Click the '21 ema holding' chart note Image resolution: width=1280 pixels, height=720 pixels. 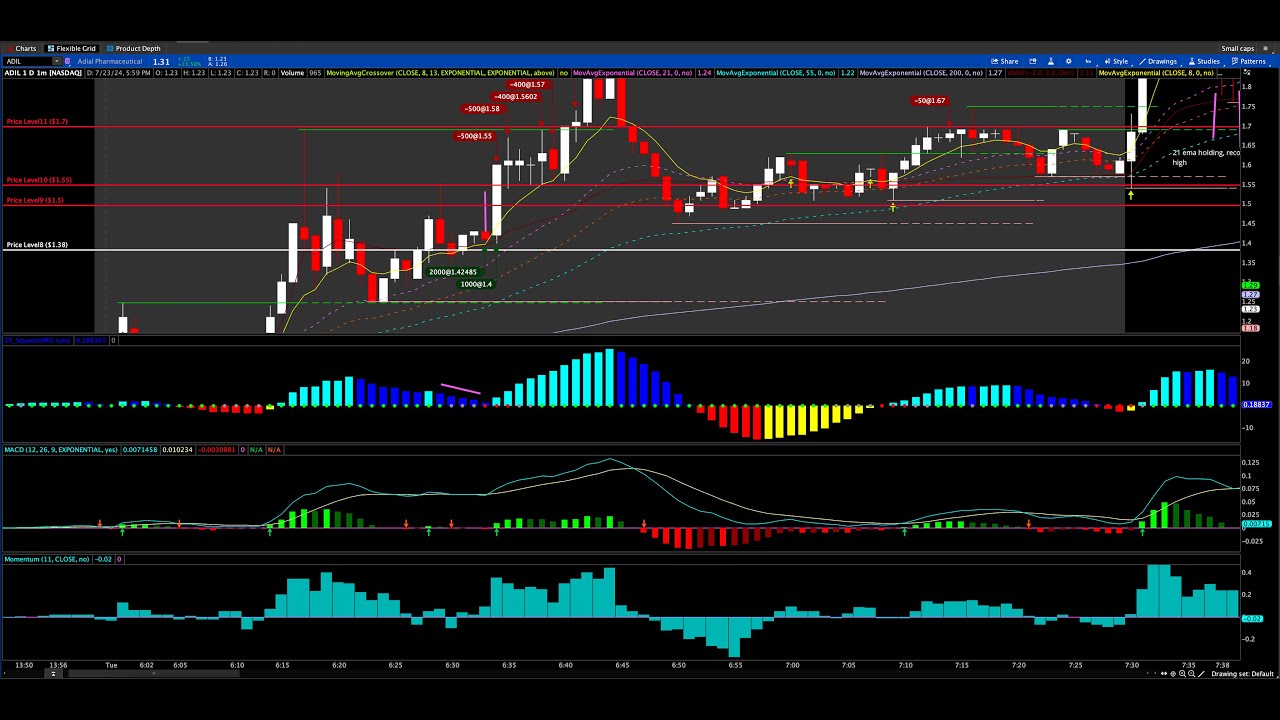point(1205,157)
